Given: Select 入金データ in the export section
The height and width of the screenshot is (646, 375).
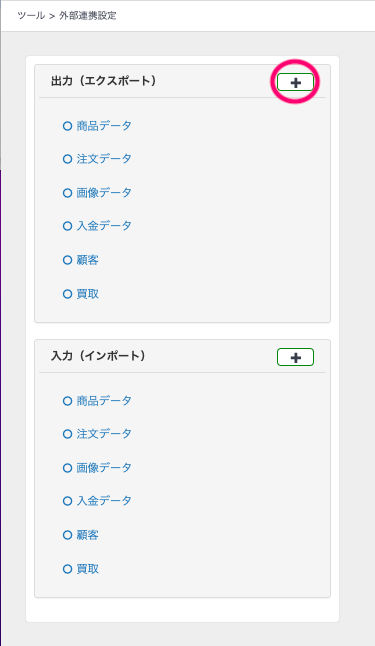Looking at the screenshot, I should click(x=104, y=226).
